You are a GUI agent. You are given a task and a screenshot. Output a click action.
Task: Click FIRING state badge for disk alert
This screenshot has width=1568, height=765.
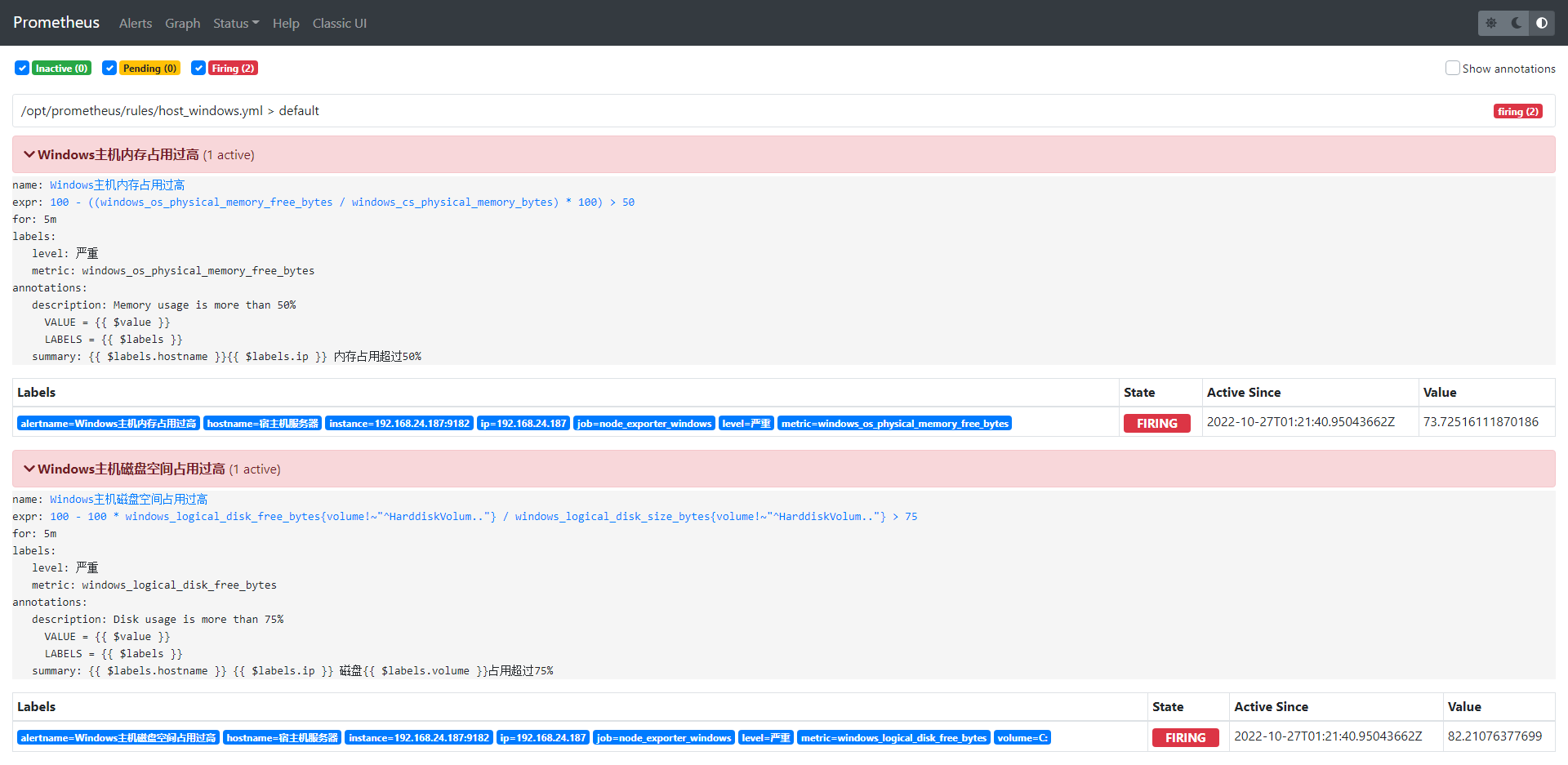1186,737
